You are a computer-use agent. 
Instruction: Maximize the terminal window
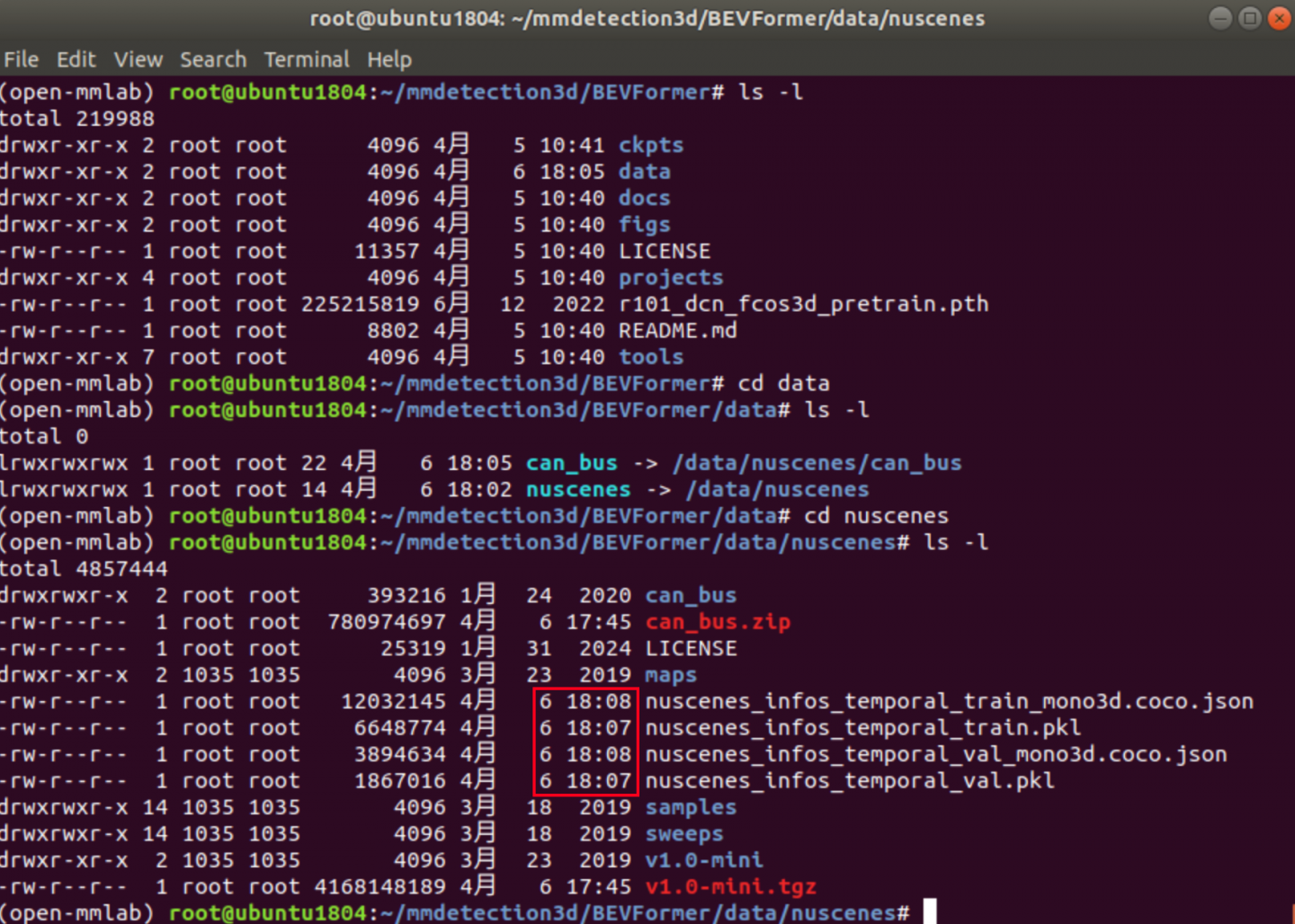coord(1250,18)
